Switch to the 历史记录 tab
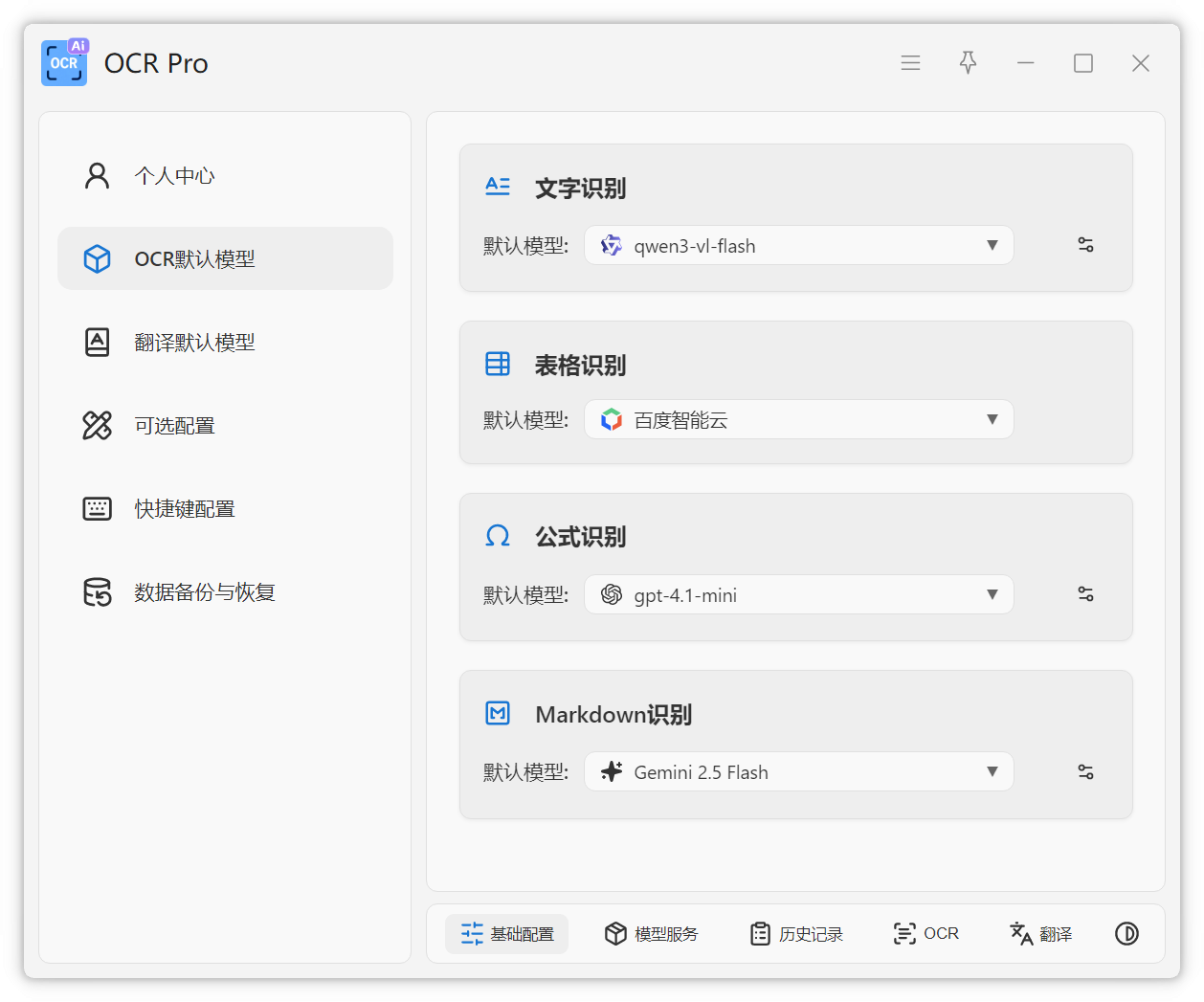Image resolution: width=1204 pixels, height=1002 pixels. 796,934
